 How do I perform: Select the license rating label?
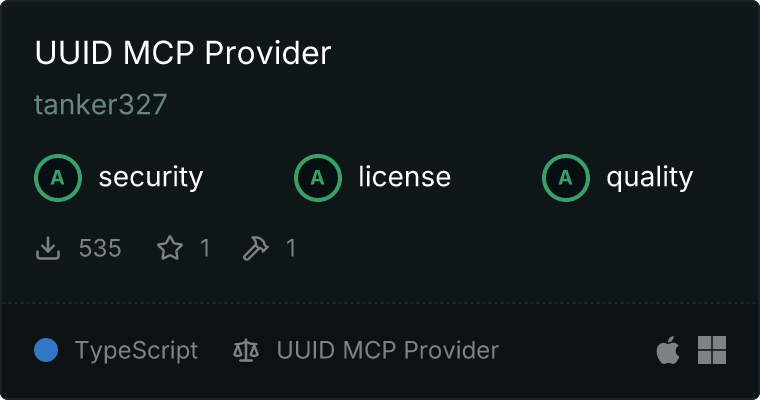pyautogui.click(x=405, y=176)
